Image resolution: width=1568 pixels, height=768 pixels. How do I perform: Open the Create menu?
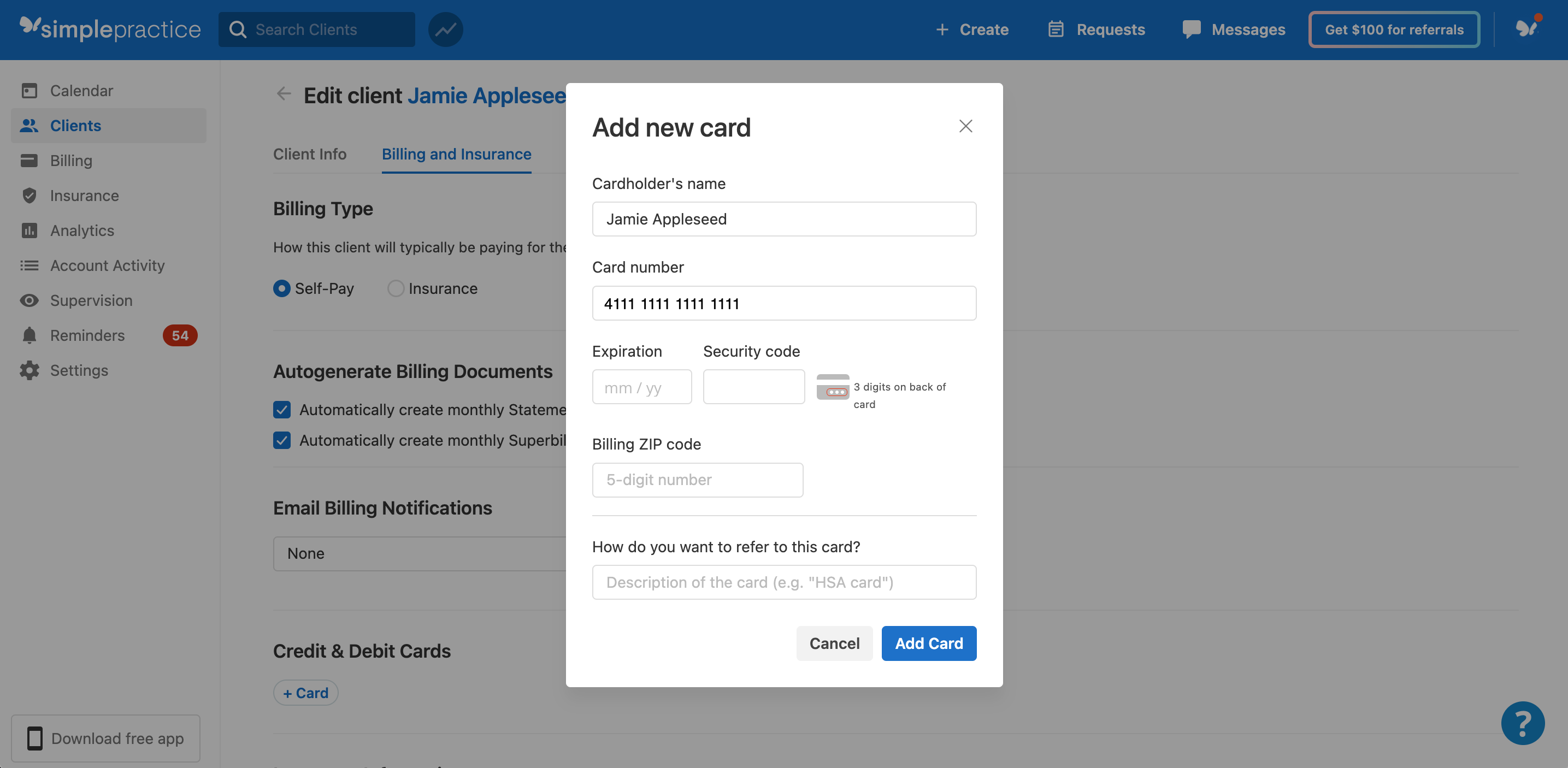pos(971,29)
